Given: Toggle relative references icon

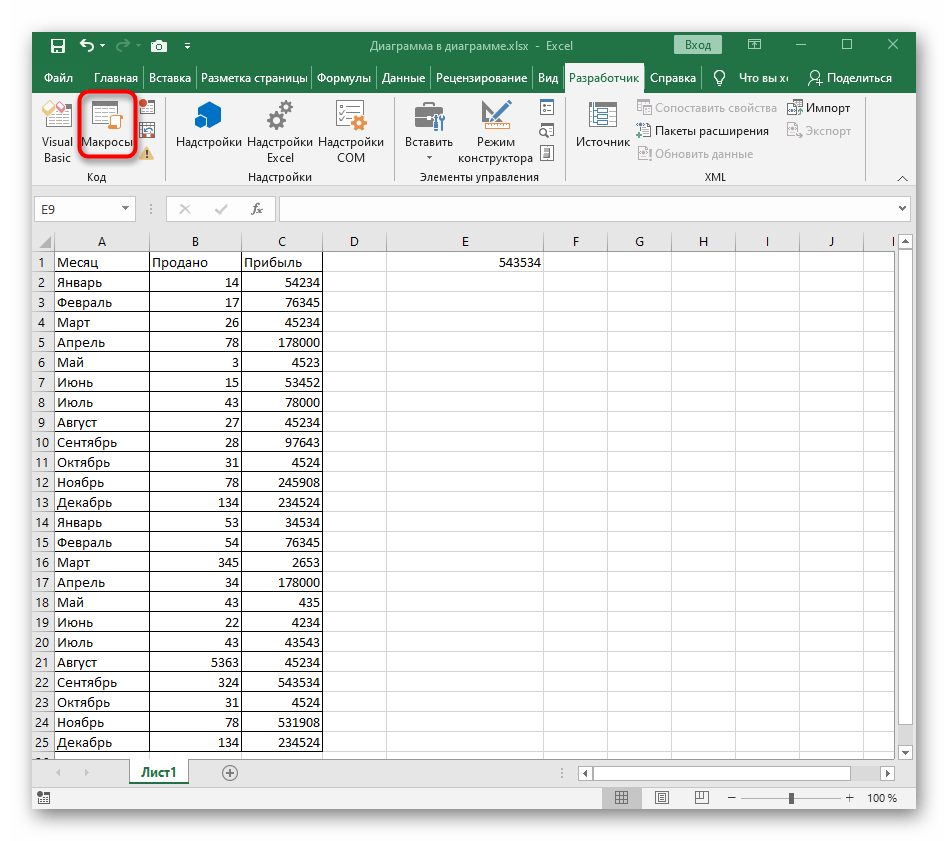Looking at the screenshot, I should click(147, 131).
